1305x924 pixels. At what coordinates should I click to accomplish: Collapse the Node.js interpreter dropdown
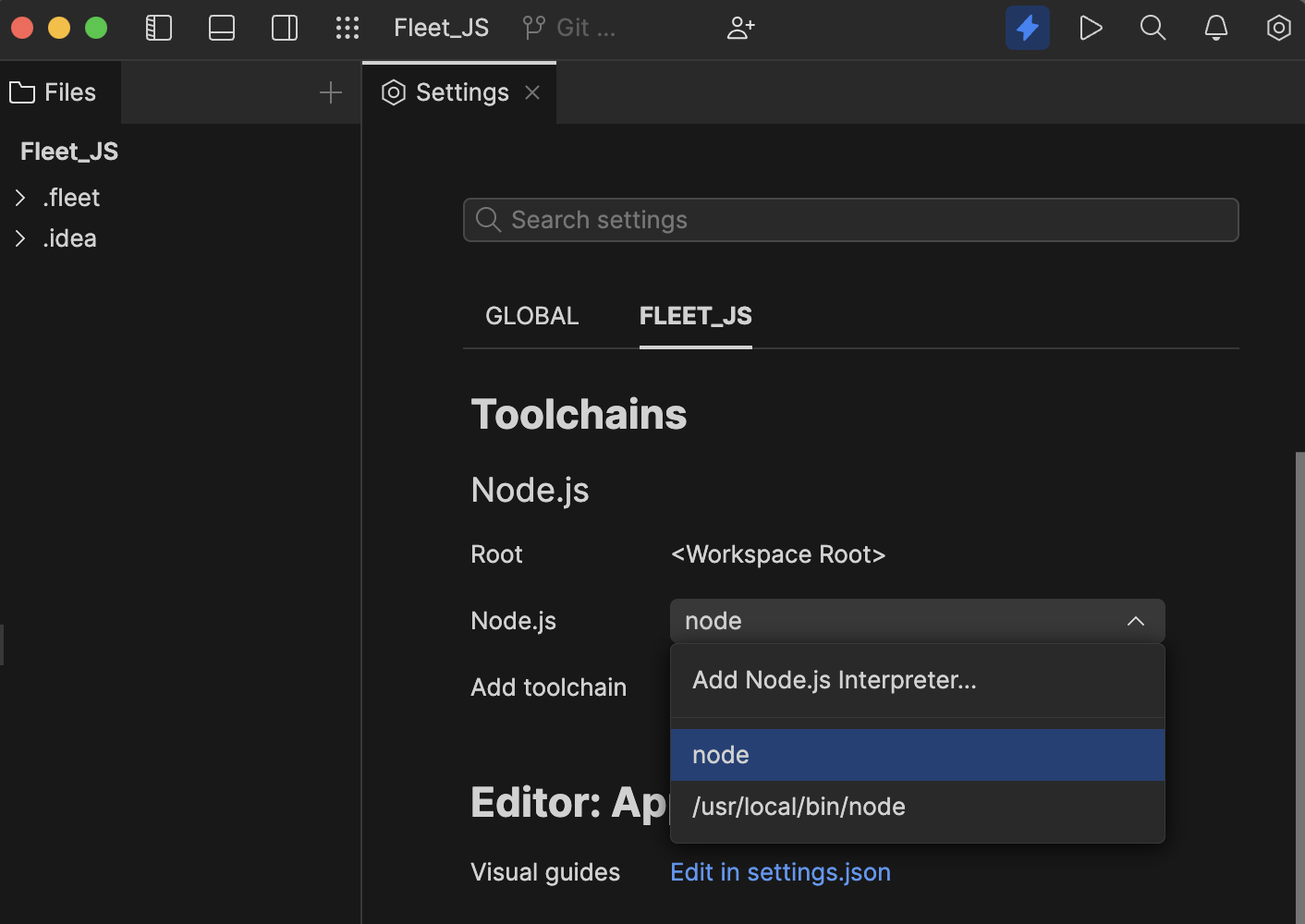pyautogui.click(x=1136, y=621)
